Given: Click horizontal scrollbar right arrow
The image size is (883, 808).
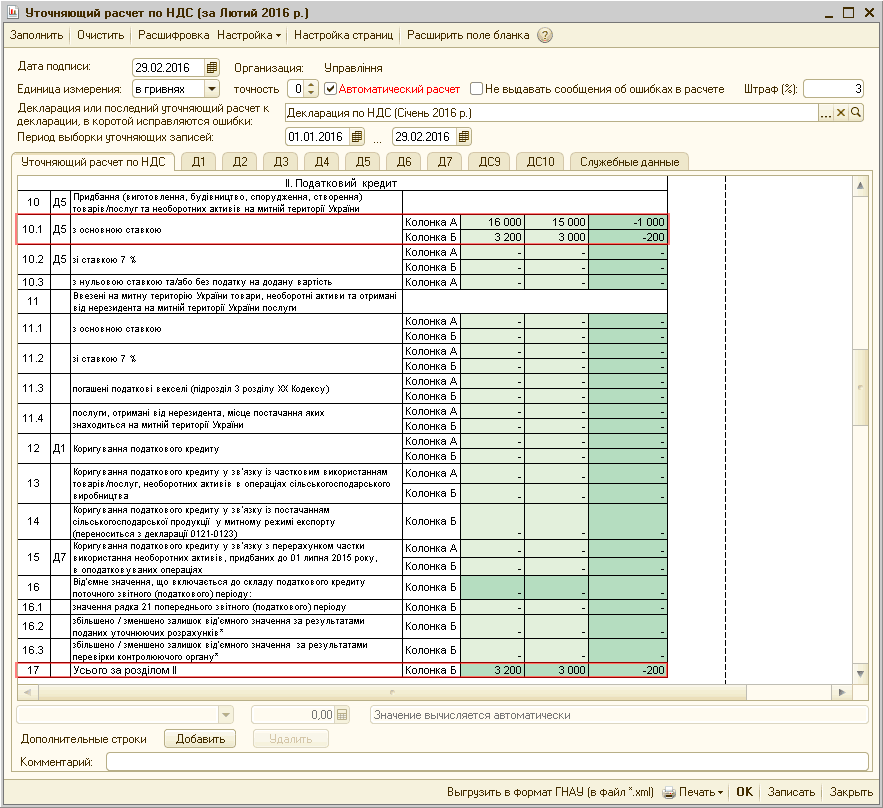Looking at the screenshot, I should [x=842, y=692].
